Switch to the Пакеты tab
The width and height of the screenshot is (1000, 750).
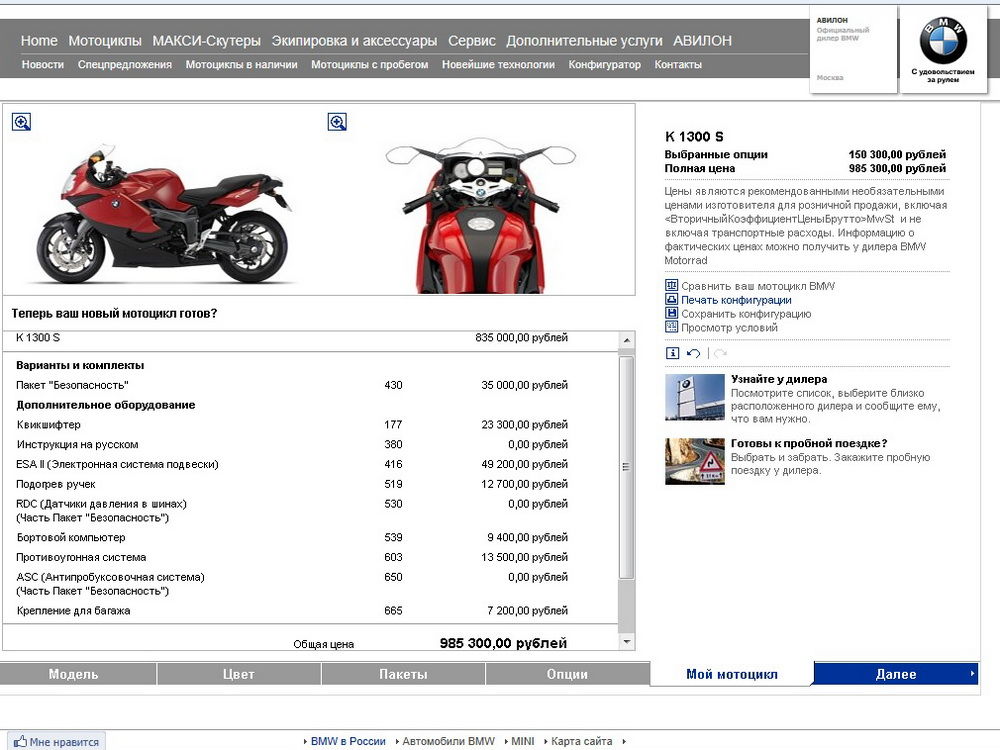click(403, 674)
